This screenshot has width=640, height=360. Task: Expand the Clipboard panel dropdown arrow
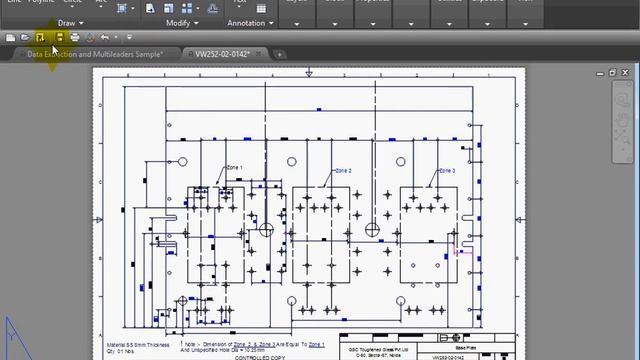pyautogui.click(x=487, y=24)
